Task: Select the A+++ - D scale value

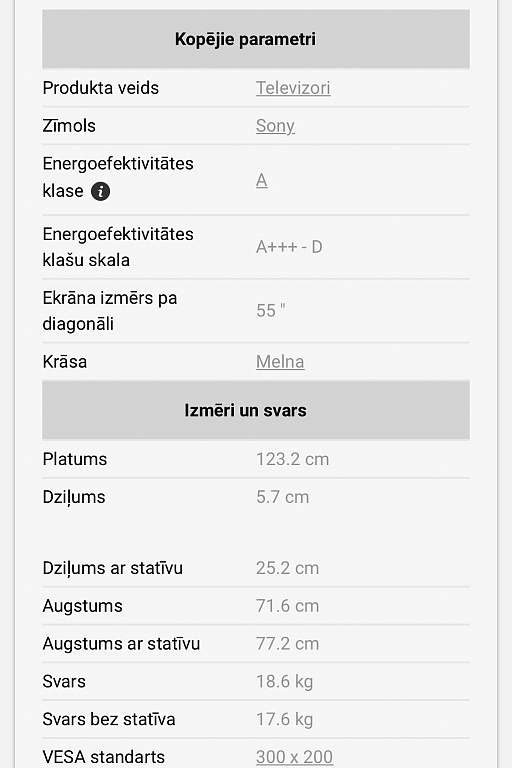Action: [289, 247]
